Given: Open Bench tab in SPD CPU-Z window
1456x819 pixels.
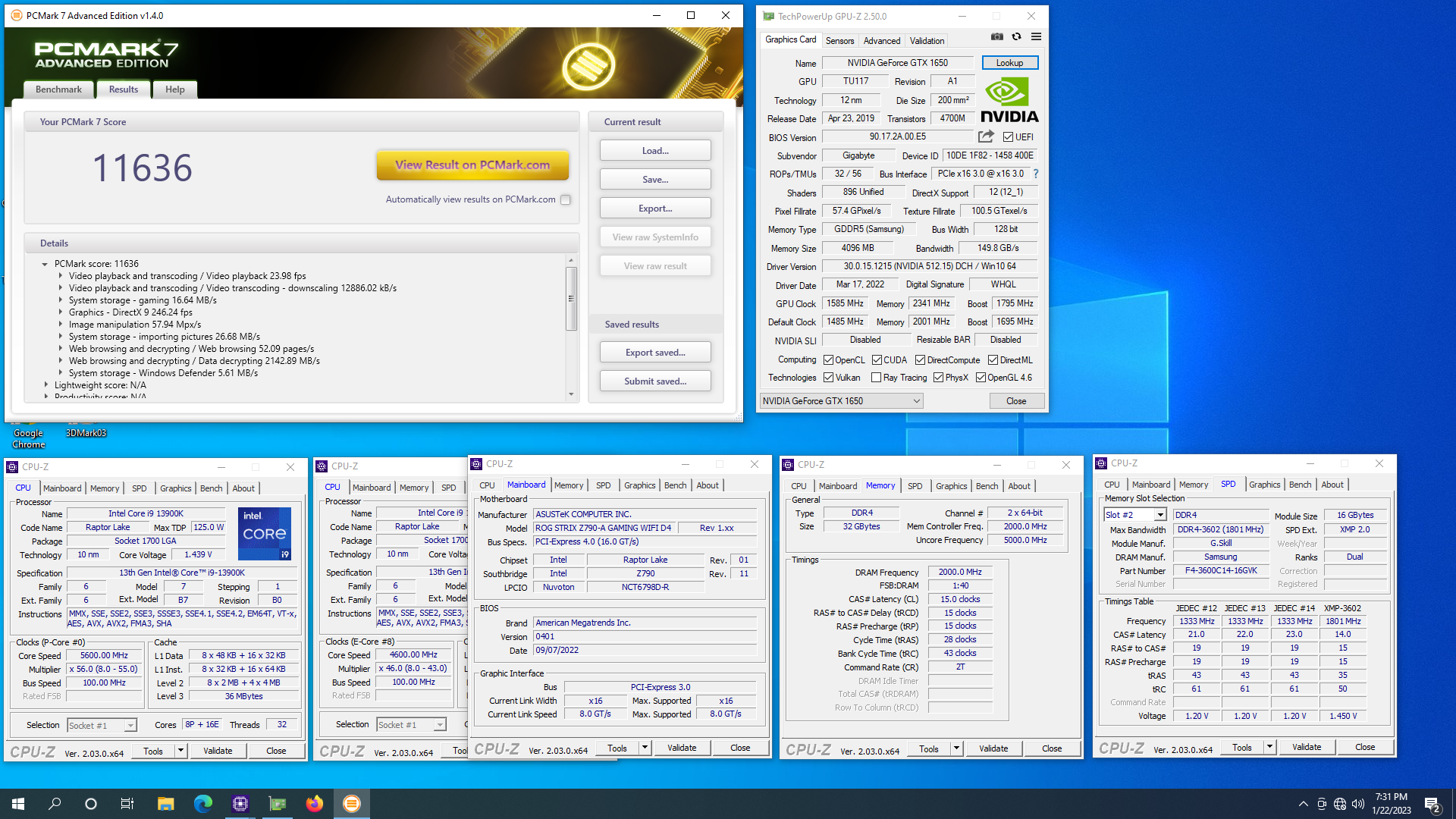Looking at the screenshot, I should [x=1300, y=485].
